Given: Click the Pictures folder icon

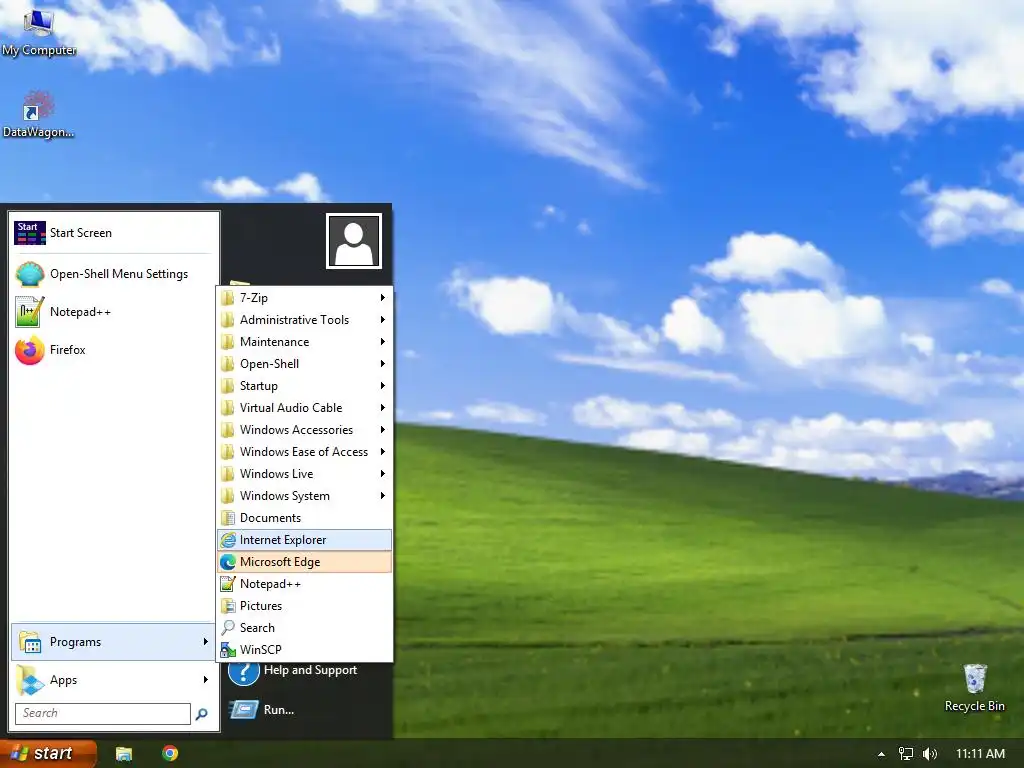Looking at the screenshot, I should [x=228, y=606].
